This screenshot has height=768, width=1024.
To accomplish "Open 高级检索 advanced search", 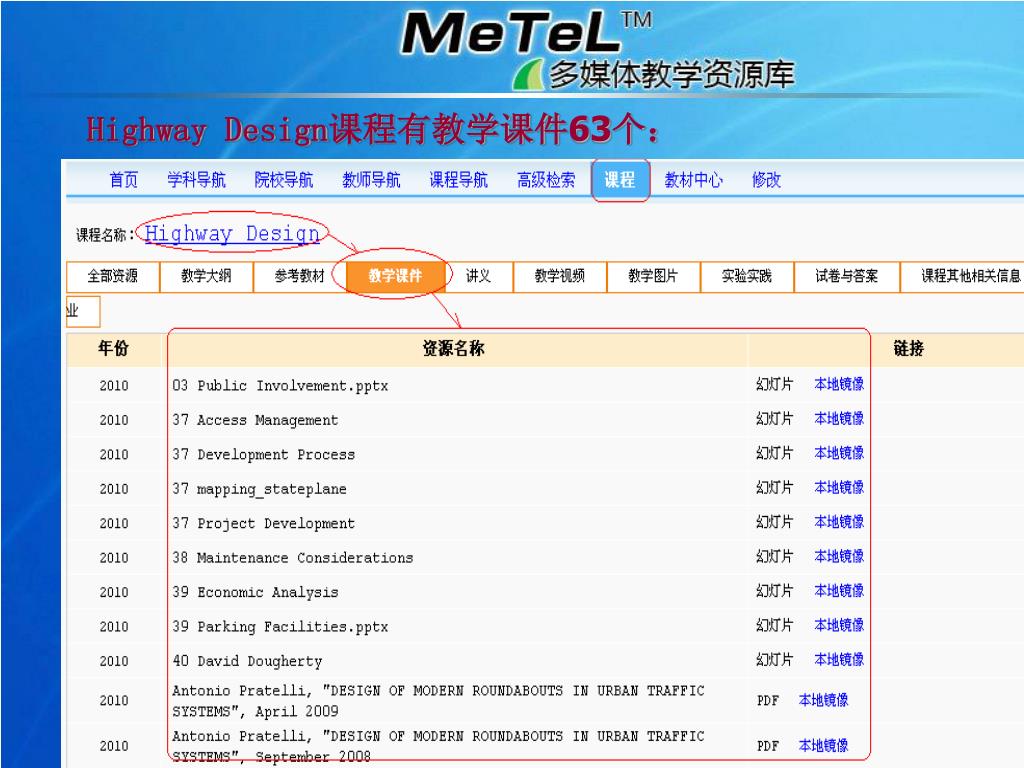I will (546, 180).
